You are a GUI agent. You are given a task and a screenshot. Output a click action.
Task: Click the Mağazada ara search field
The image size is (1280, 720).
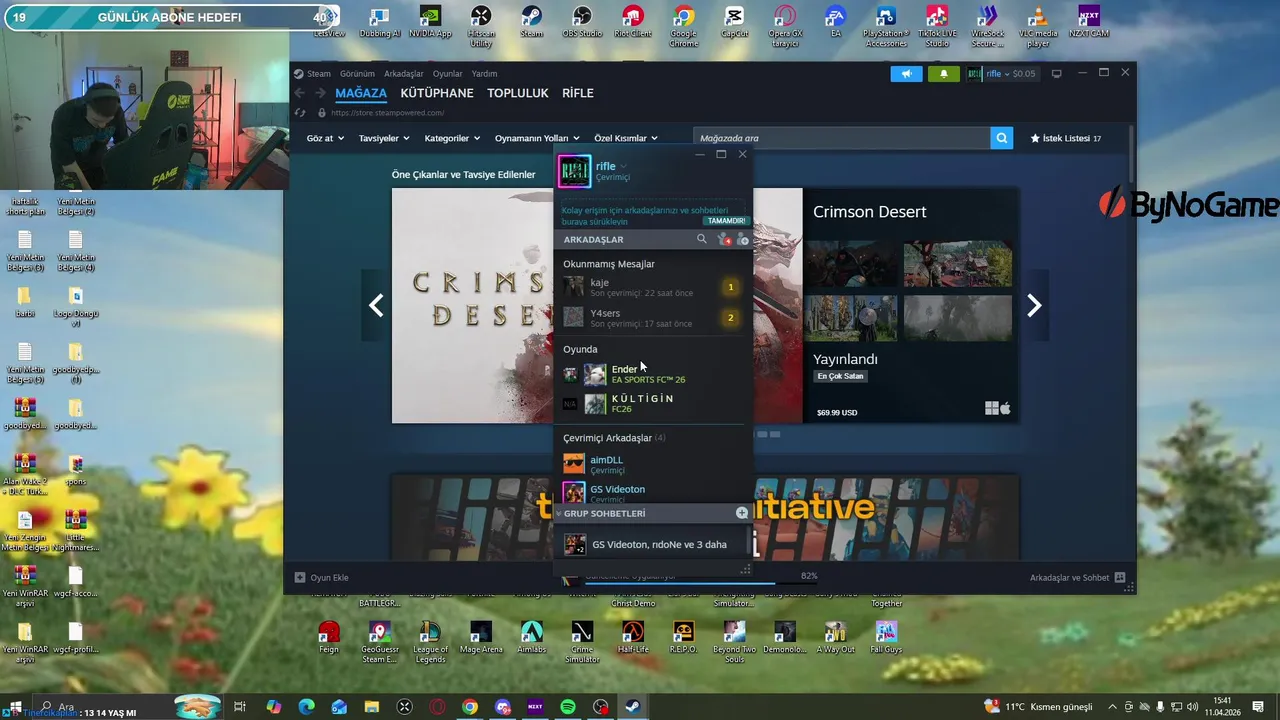842,138
